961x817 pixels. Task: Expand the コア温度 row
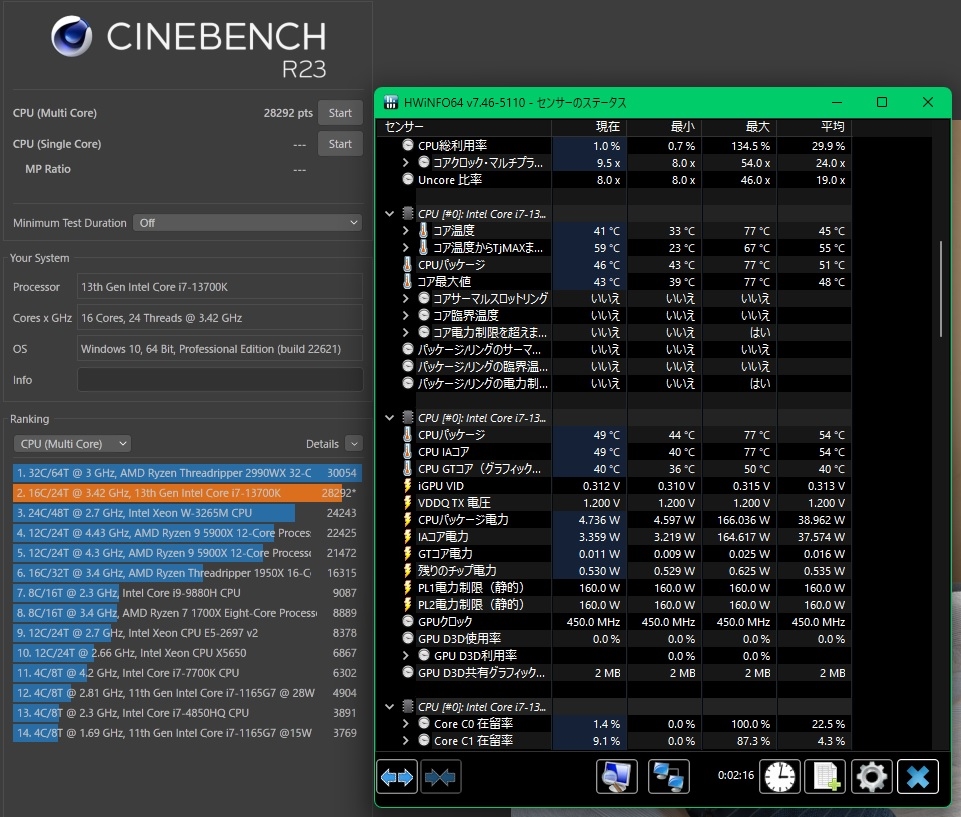click(x=405, y=230)
